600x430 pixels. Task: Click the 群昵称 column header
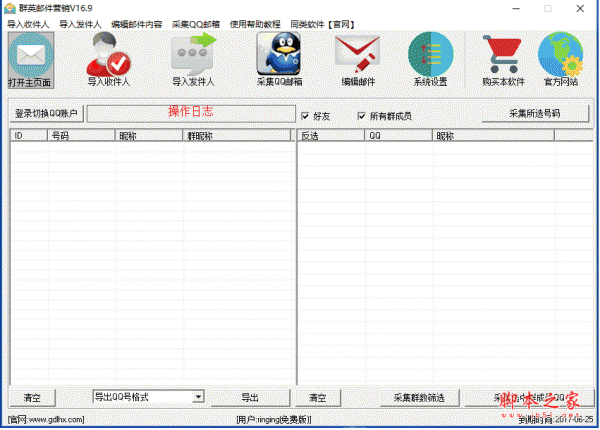click(x=236, y=136)
